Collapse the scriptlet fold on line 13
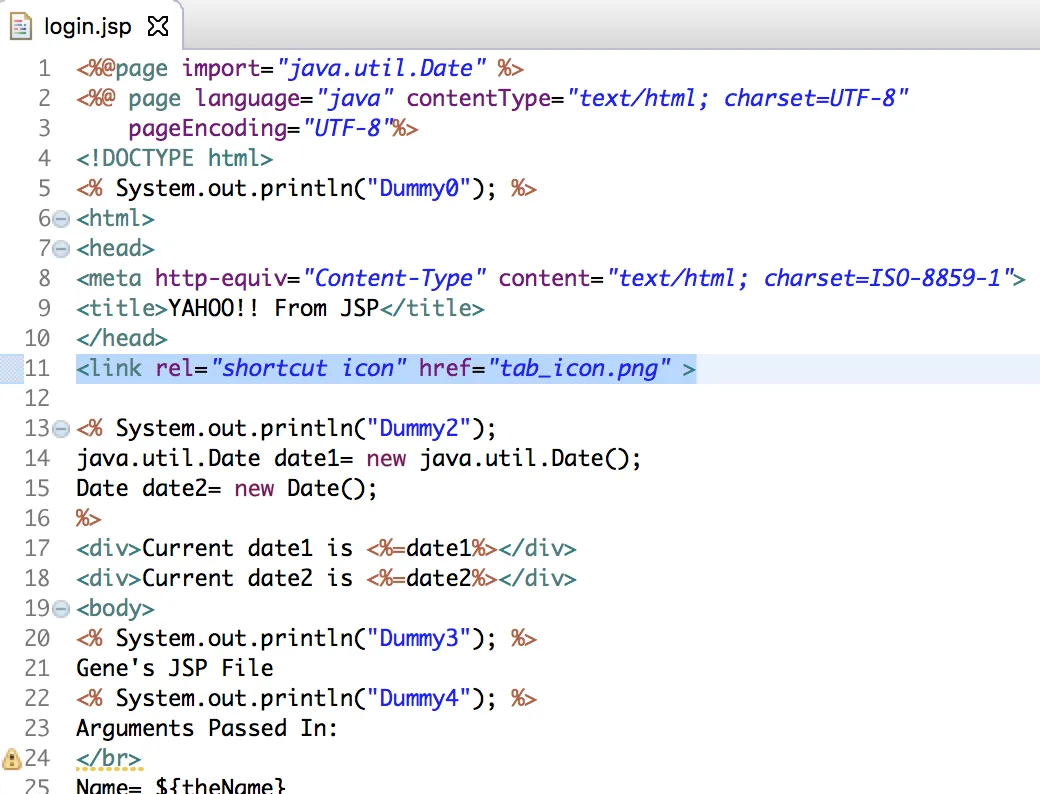The width and height of the screenshot is (1040, 794). [x=61, y=429]
